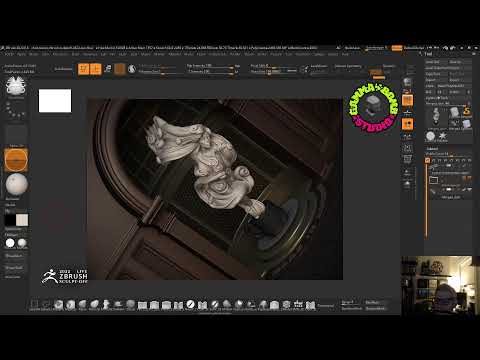The image size is (480, 360).
Task: Pick the cream main color swatch
Action: [22, 220]
